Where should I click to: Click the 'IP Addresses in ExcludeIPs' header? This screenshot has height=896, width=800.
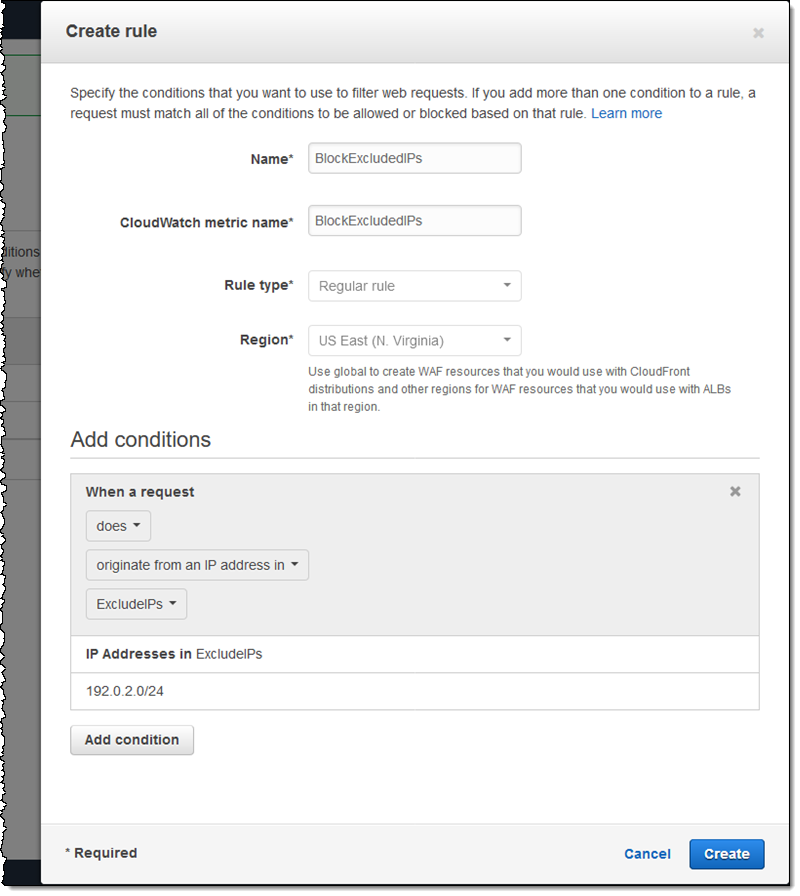(174, 654)
